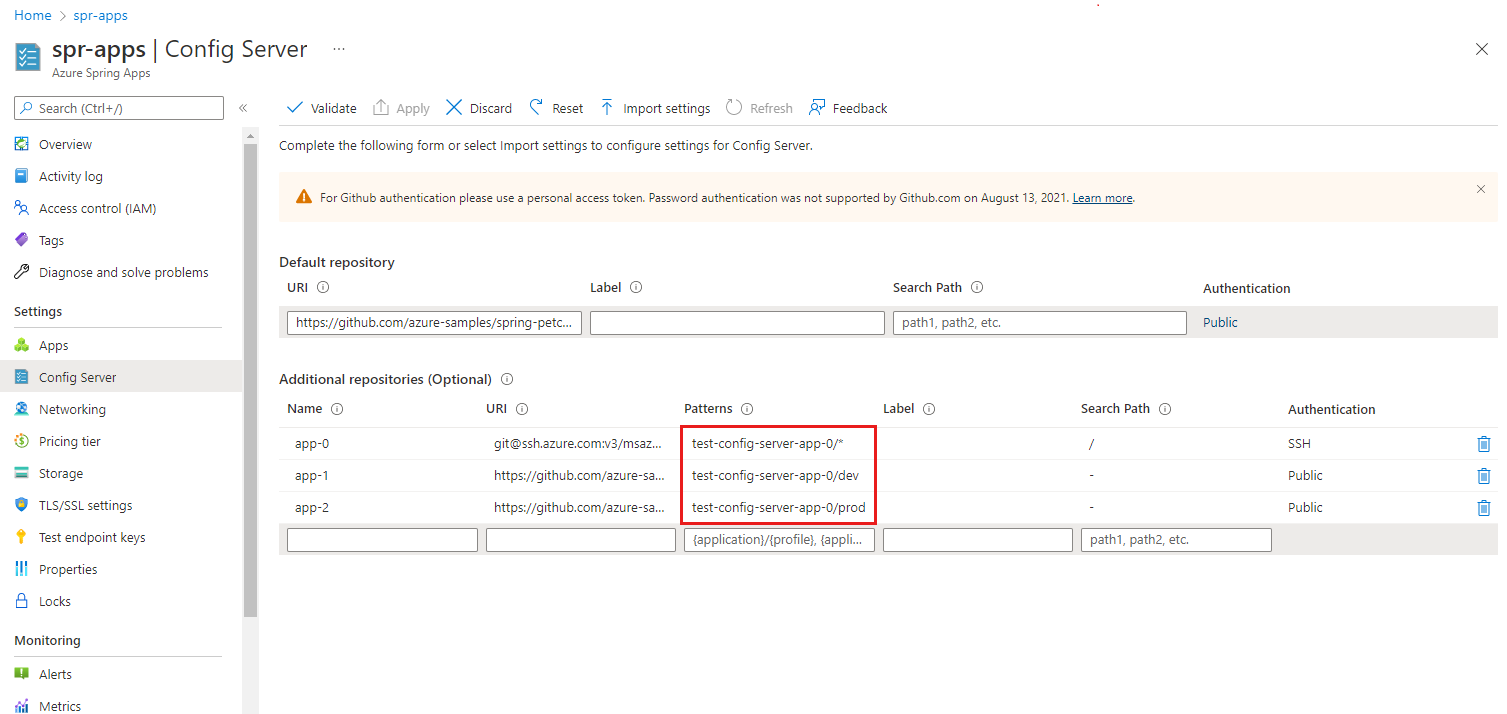Click the sidebar vertical scrollbar

tap(250, 380)
